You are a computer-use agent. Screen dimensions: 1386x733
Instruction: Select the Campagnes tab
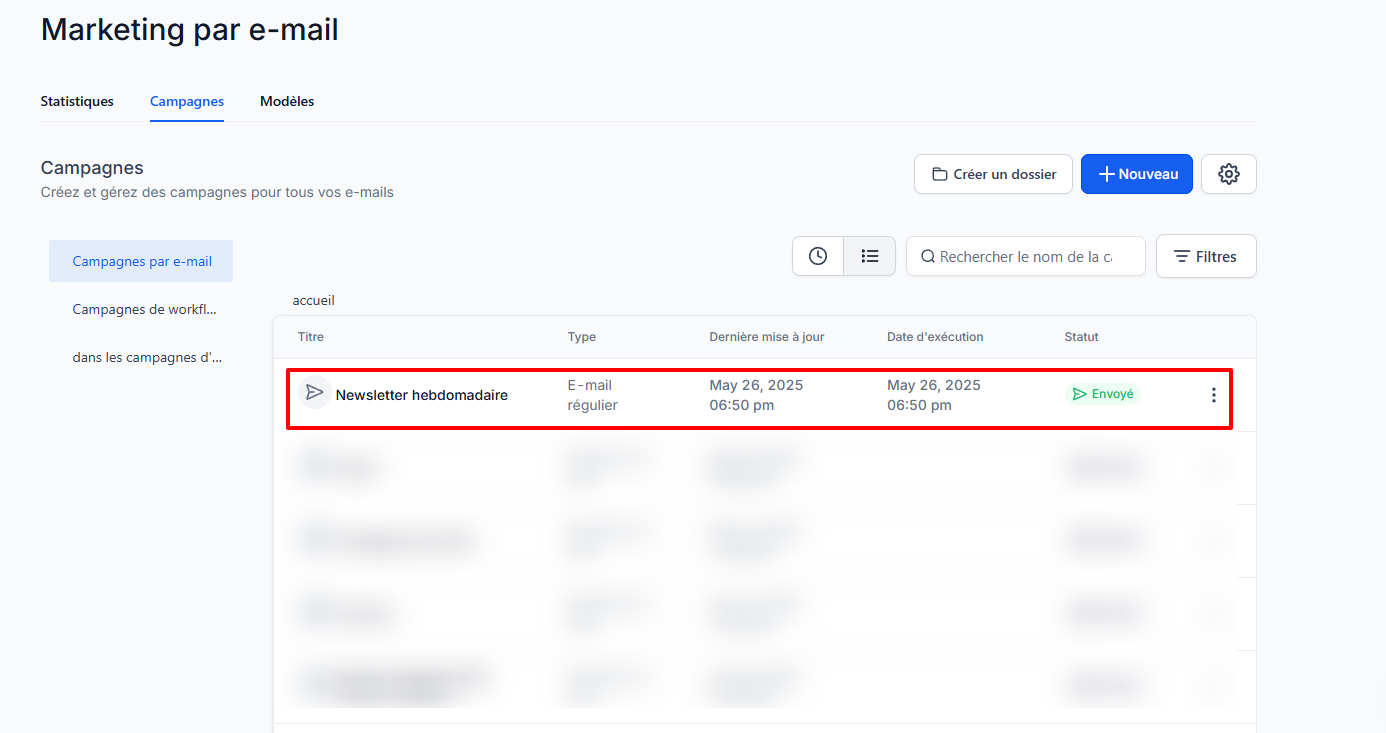[187, 101]
